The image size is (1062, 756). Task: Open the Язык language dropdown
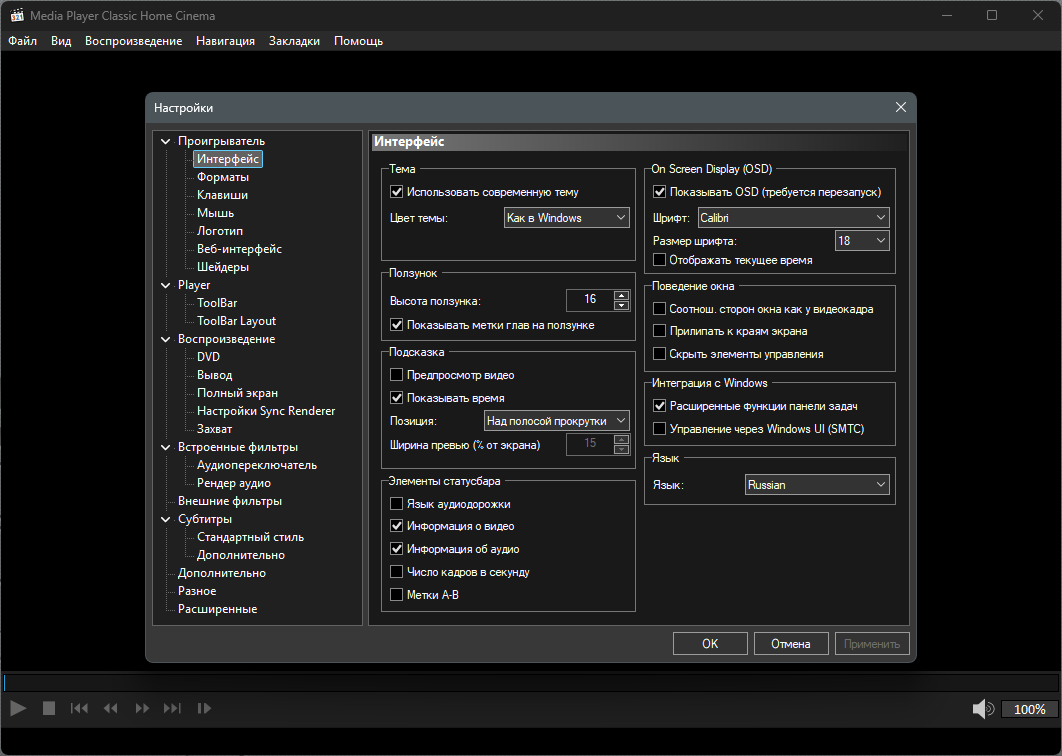(817, 484)
